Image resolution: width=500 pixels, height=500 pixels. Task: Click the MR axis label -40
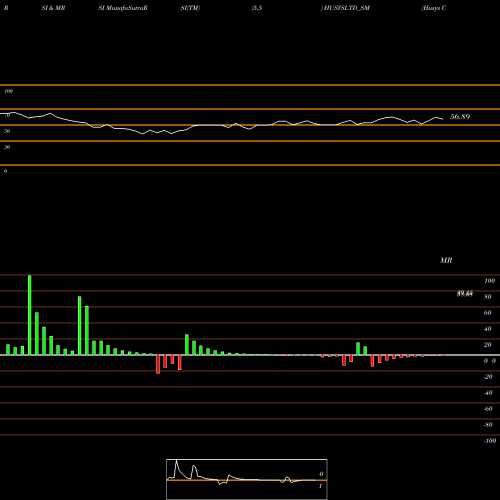[488, 393]
